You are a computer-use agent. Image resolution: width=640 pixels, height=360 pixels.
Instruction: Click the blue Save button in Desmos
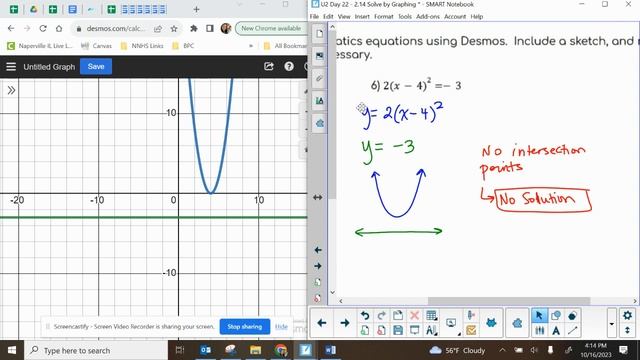(x=96, y=67)
